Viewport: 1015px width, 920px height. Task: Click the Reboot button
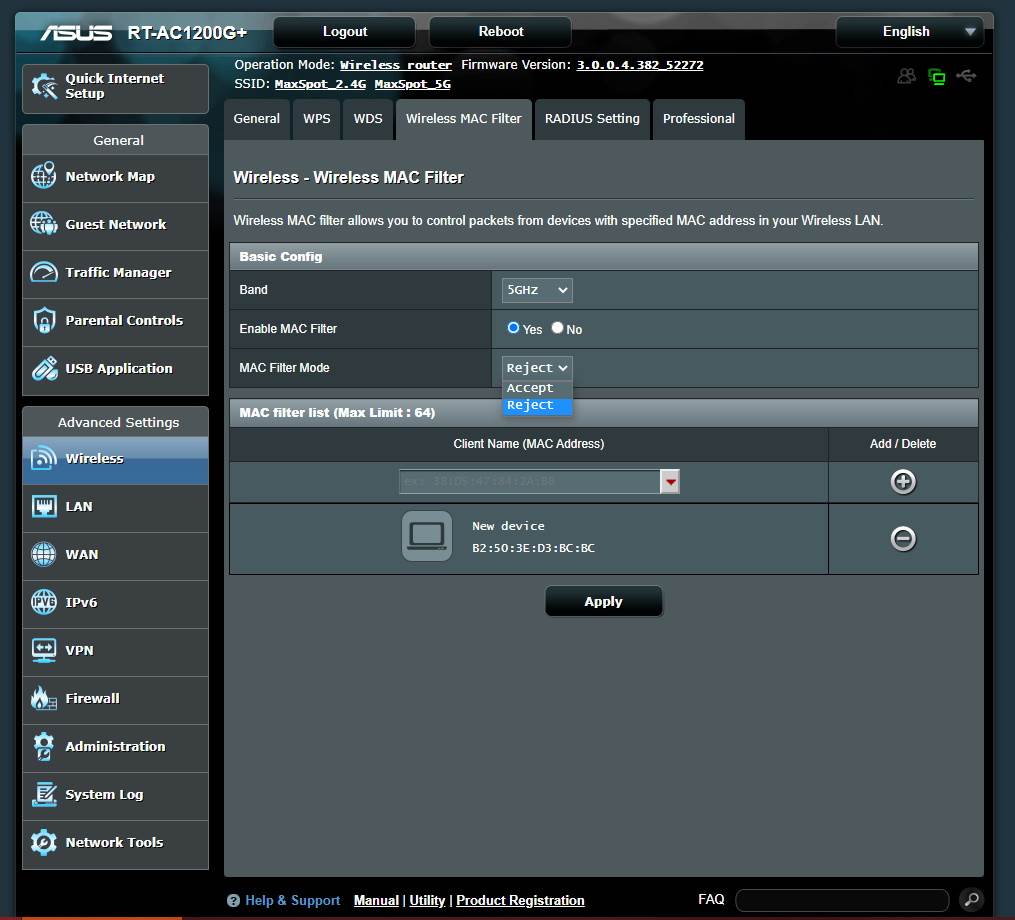tap(500, 32)
